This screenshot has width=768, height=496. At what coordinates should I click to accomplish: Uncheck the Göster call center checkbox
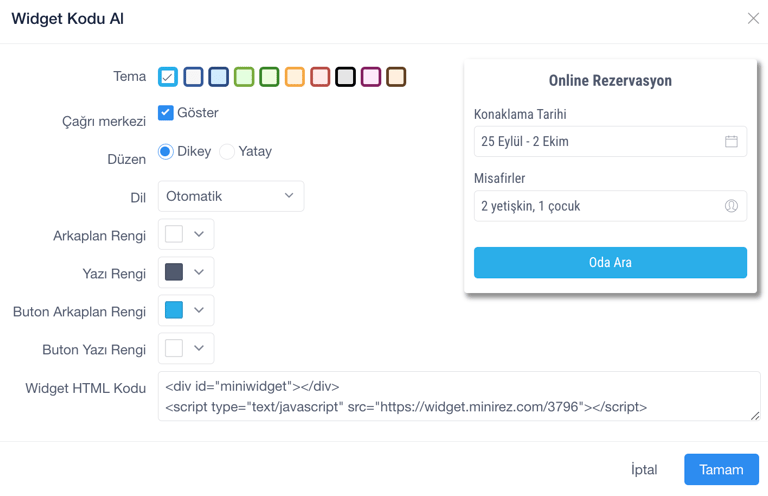click(x=166, y=113)
